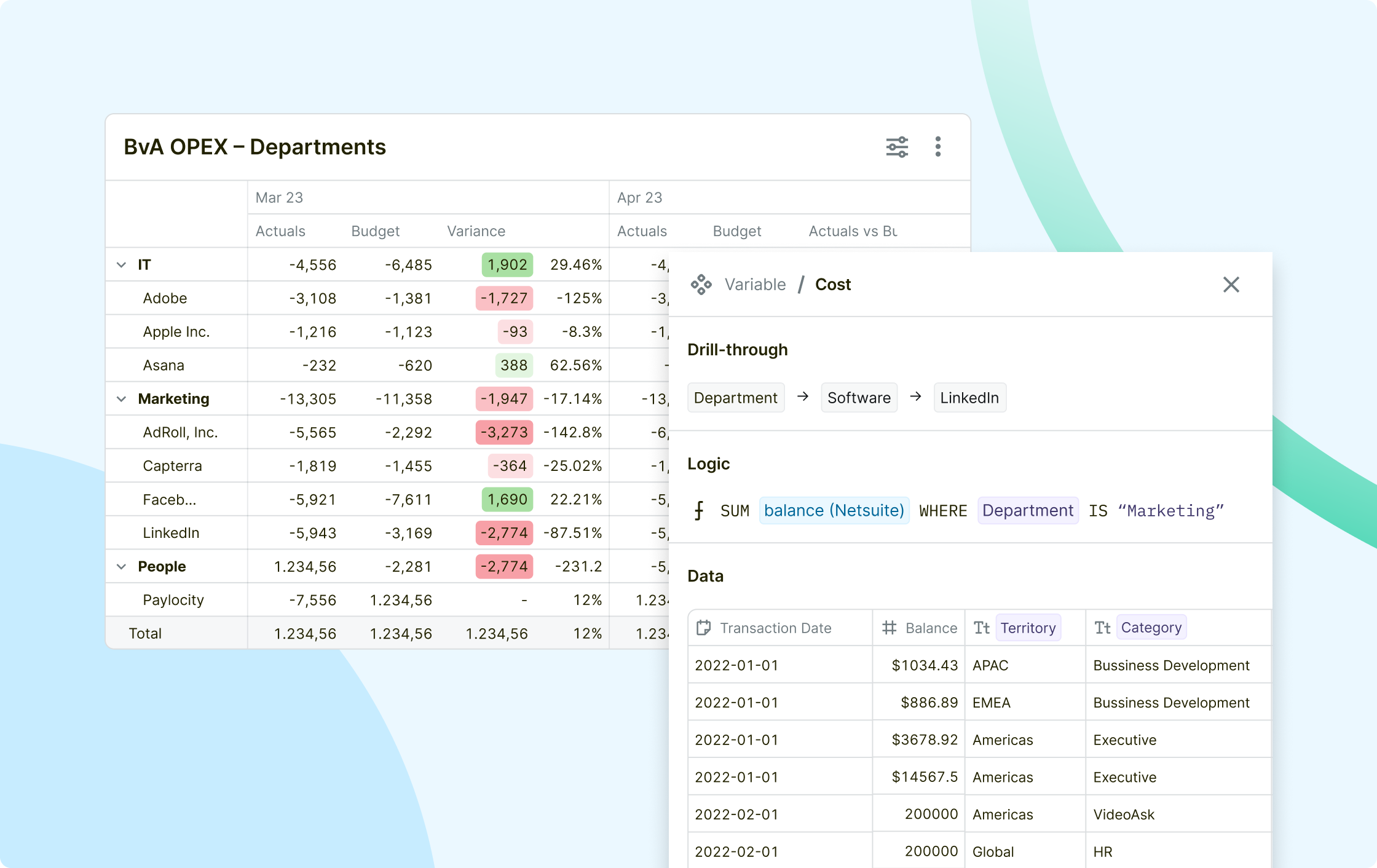Click the Mar 23 period header
This screenshot has height=868, width=1377.
point(279,197)
